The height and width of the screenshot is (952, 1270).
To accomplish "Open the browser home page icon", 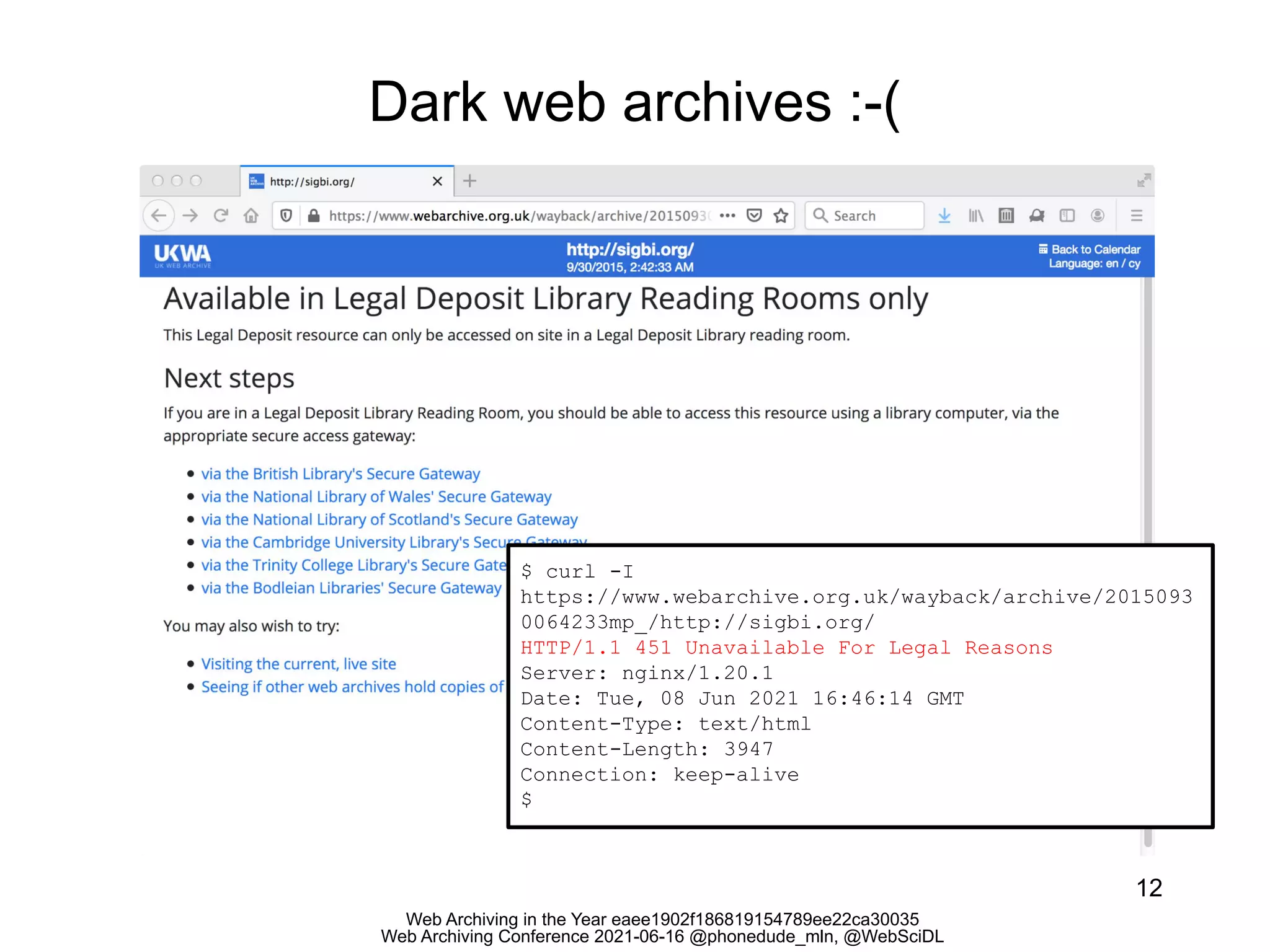I will 251,216.
